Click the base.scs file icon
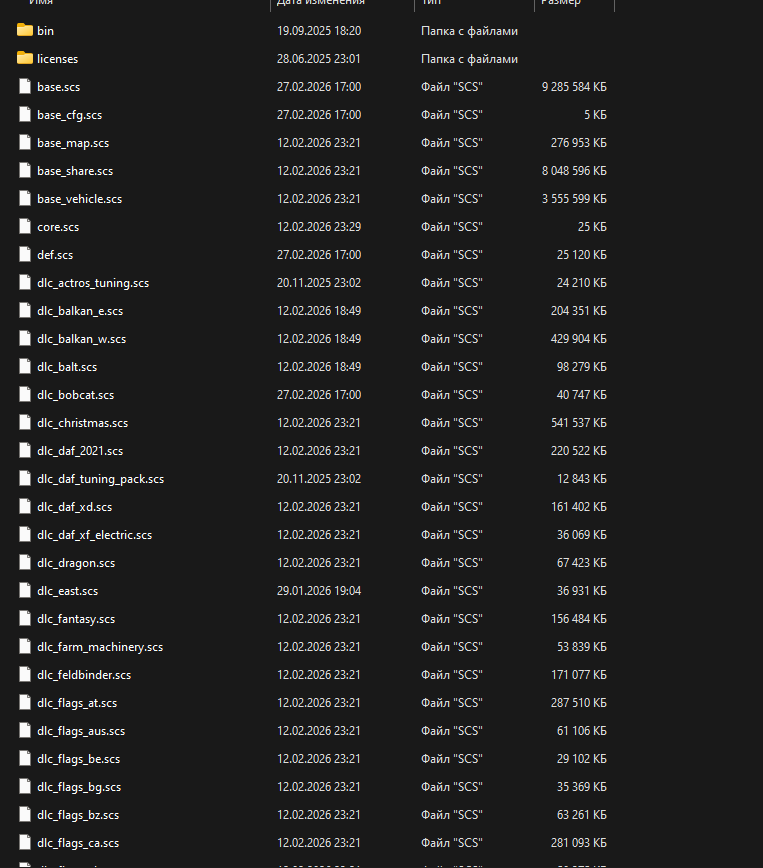 pyautogui.click(x=25, y=87)
